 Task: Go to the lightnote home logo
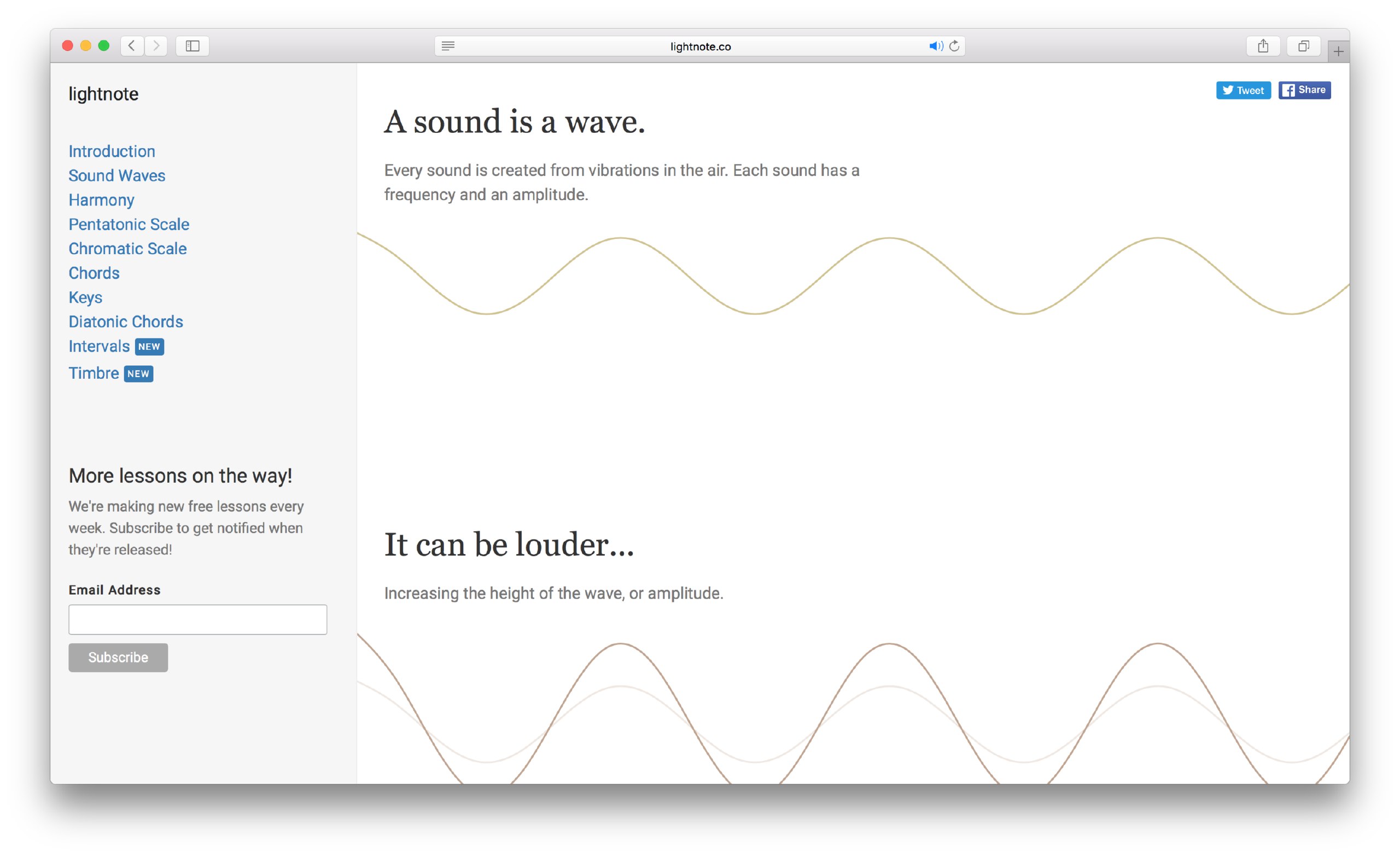click(103, 93)
